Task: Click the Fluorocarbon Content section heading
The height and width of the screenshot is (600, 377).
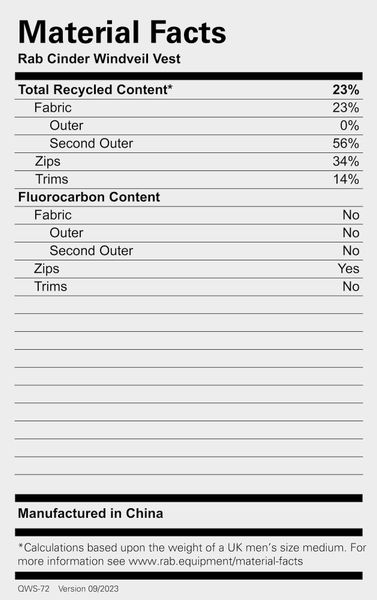Action: [x=89, y=197]
